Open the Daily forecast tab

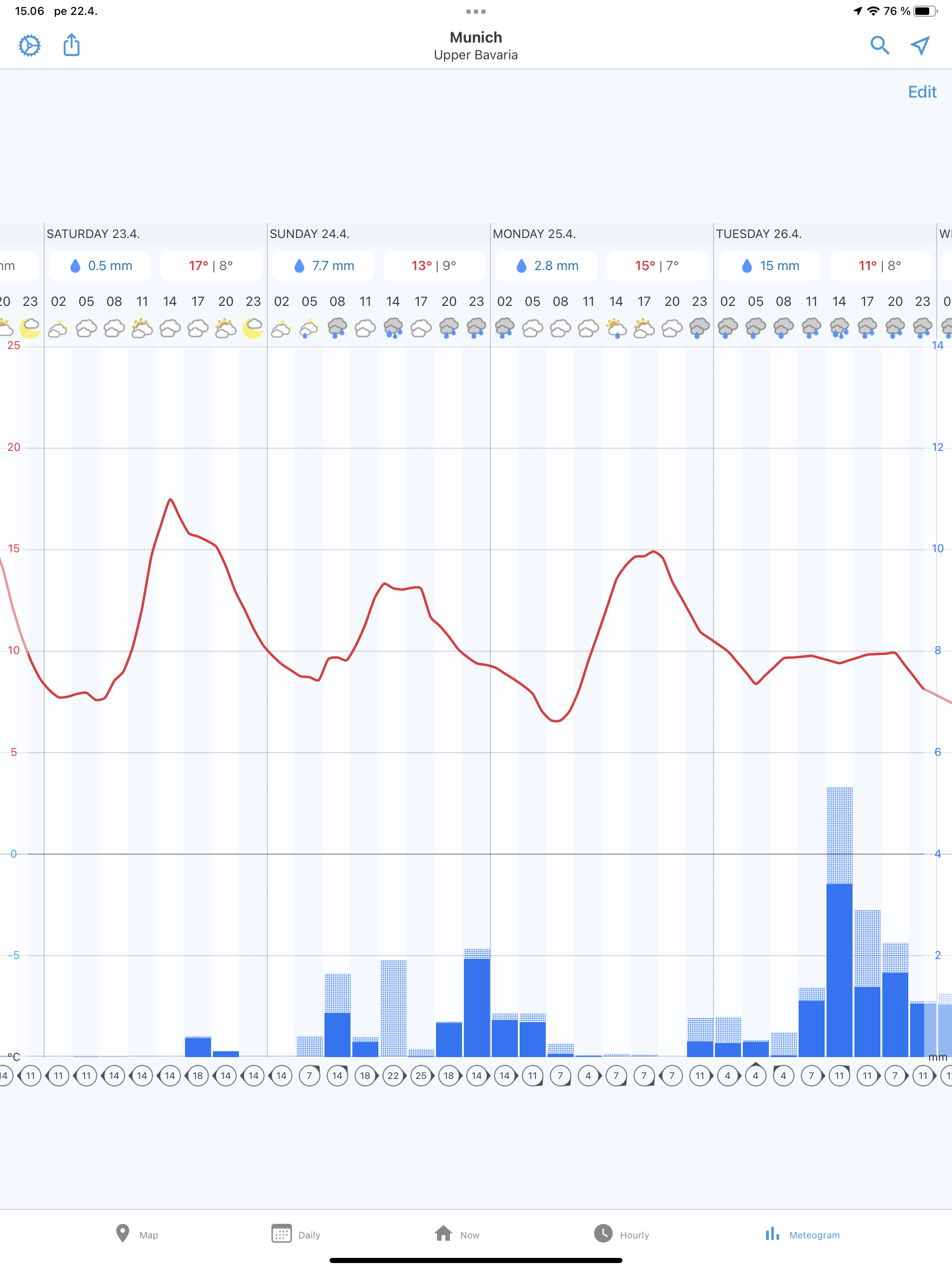coord(296,1234)
